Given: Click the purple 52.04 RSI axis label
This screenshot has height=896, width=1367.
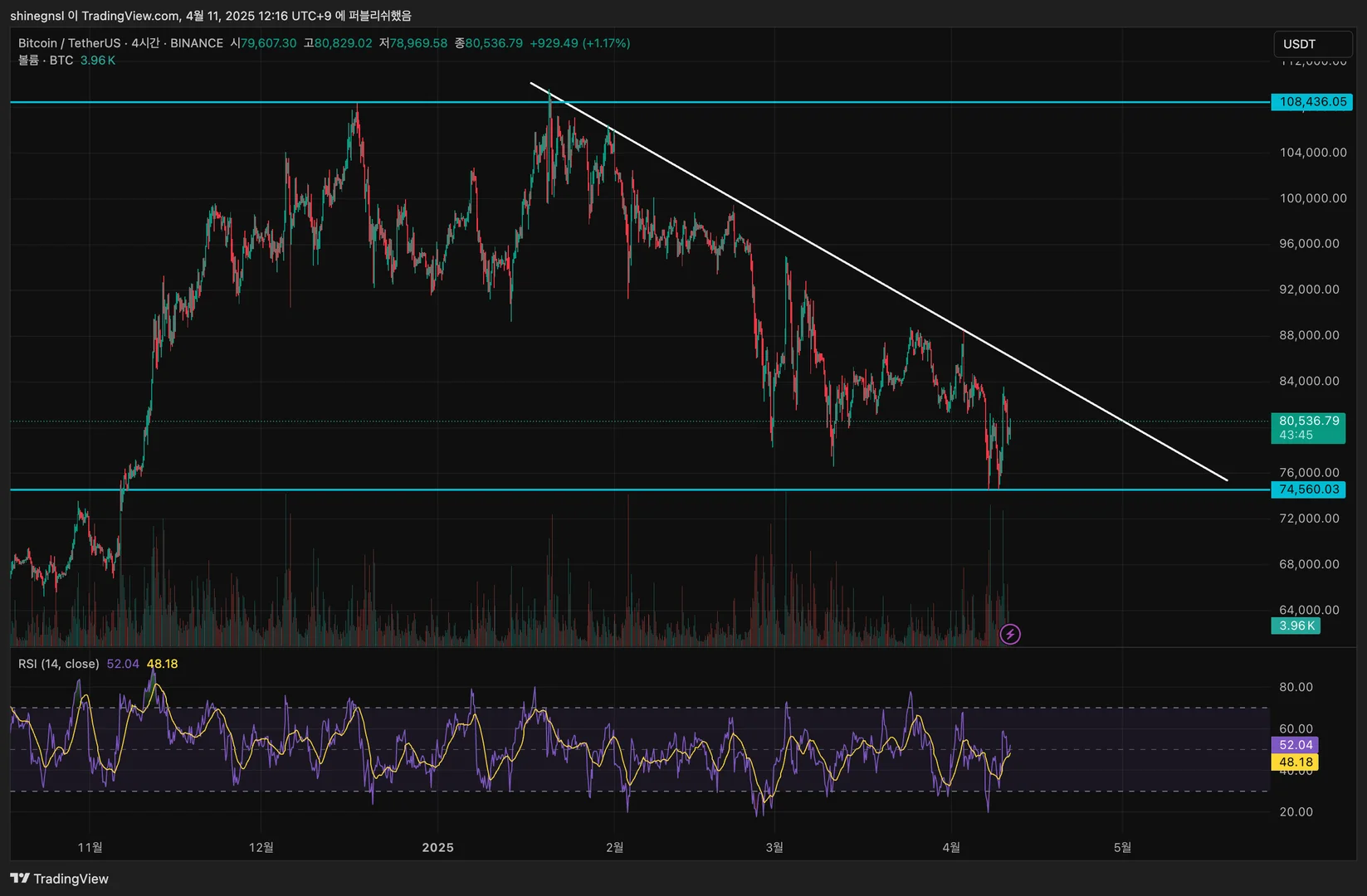Looking at the screenshot, I should tap(1295, 745).
